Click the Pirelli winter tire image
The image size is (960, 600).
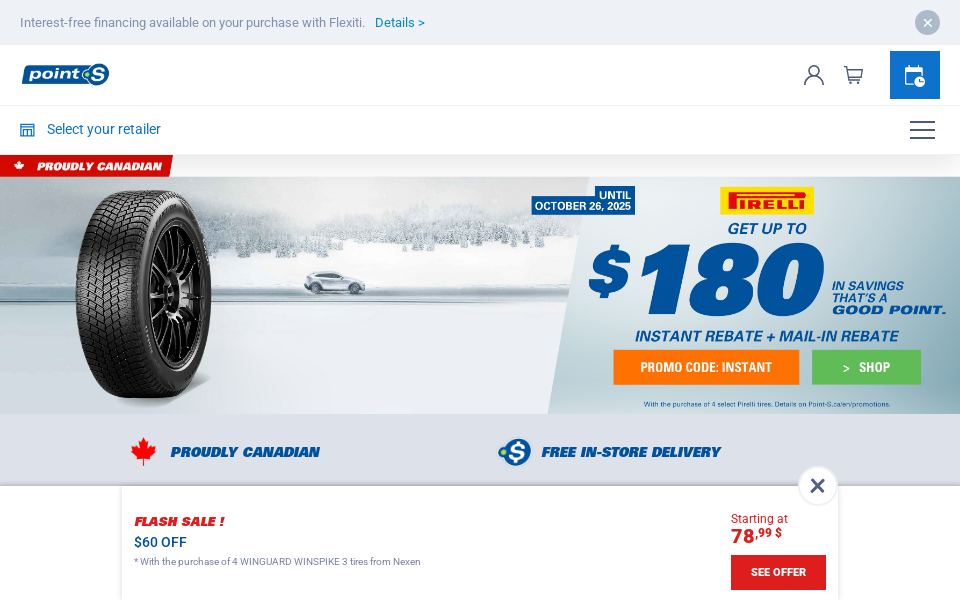[x=144, y=294]
